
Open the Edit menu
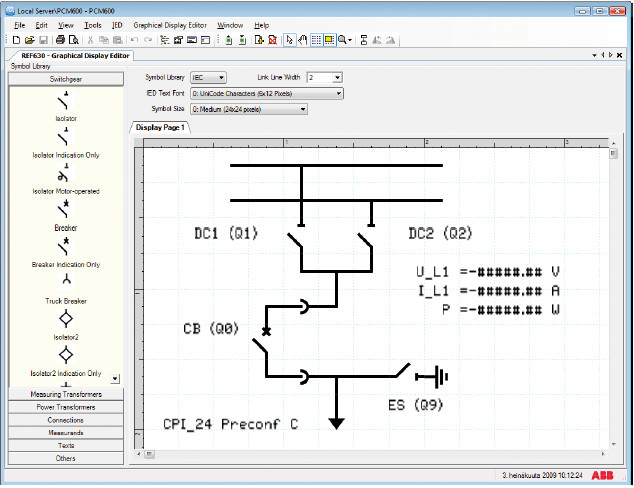click(41, 25)
